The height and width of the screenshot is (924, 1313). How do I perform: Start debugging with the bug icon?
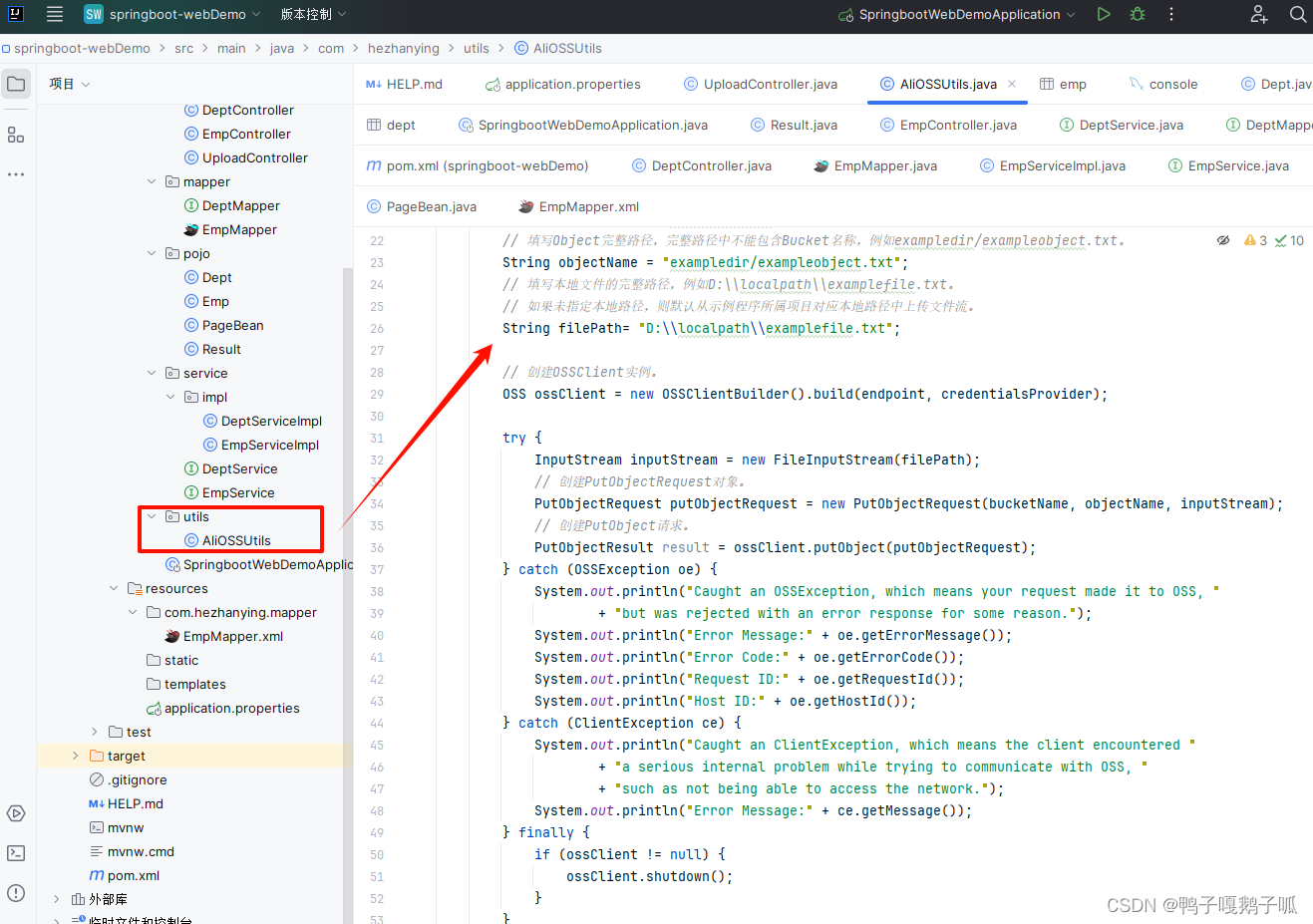pos(1138,14)
